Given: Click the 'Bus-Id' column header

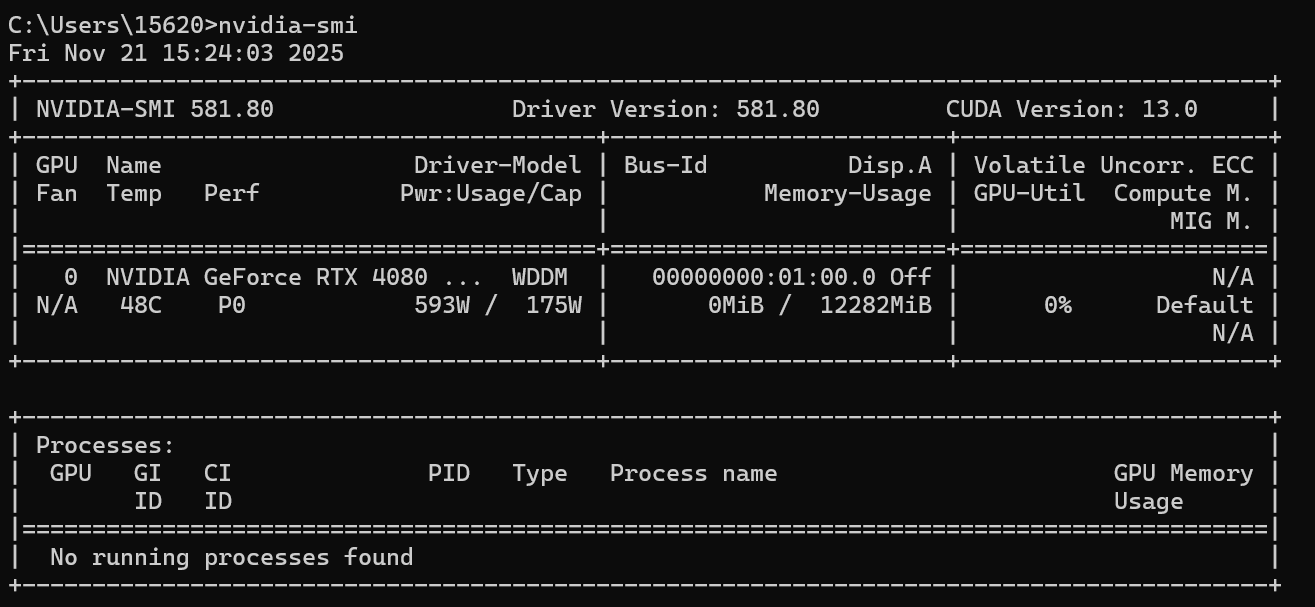Looking at the screenshot, I should coord(666,165).
